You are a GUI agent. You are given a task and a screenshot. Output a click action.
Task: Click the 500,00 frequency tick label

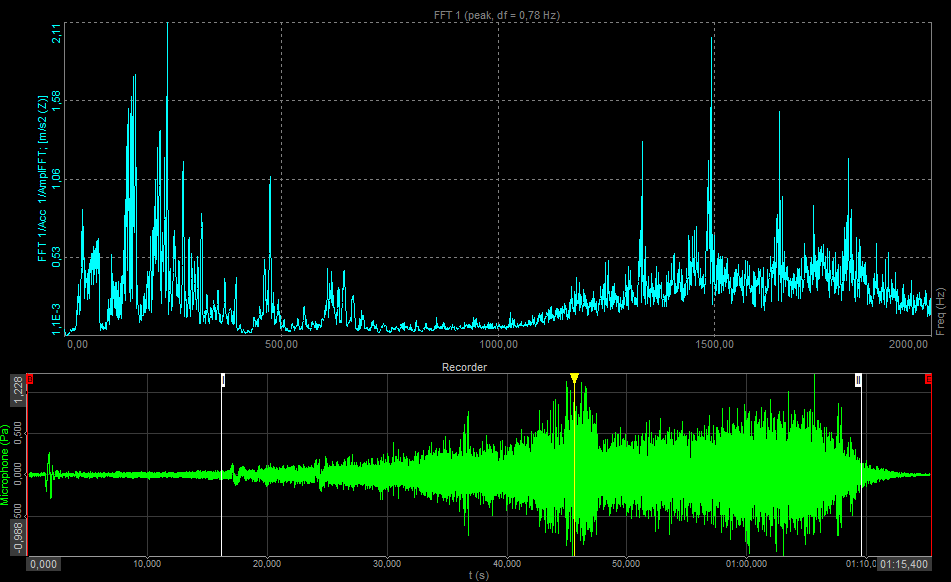[x=282, y=344]
